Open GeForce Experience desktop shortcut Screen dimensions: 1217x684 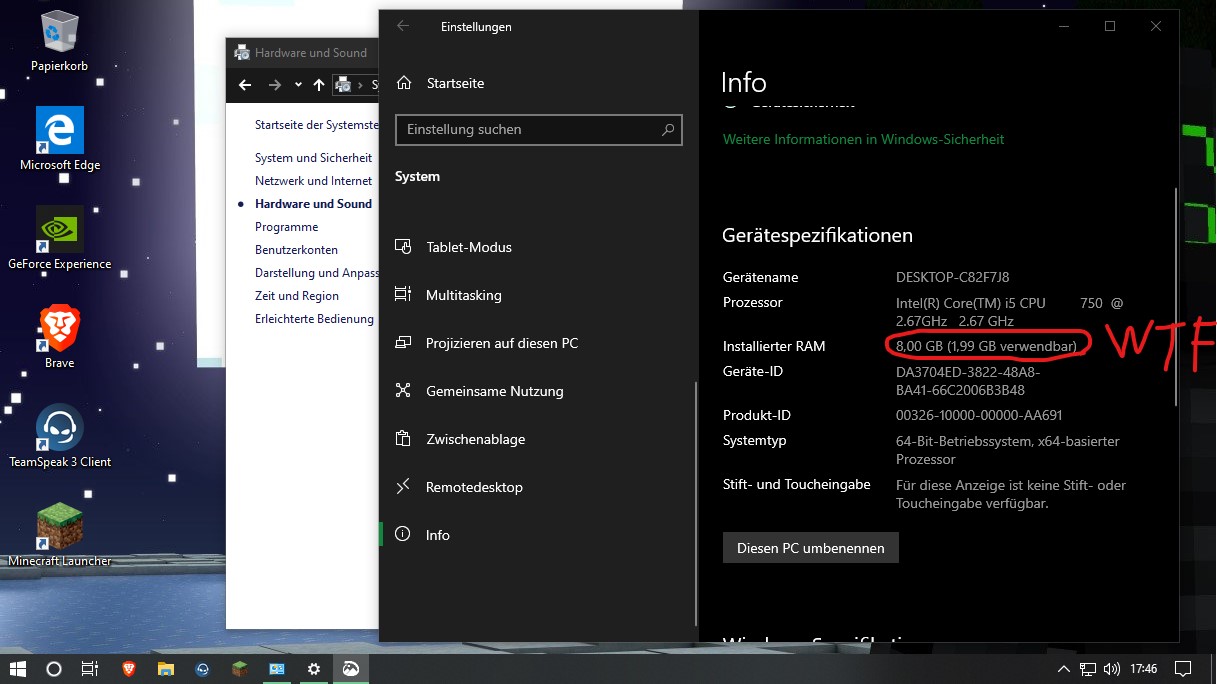pyautogui.click(x=60, y=239)
